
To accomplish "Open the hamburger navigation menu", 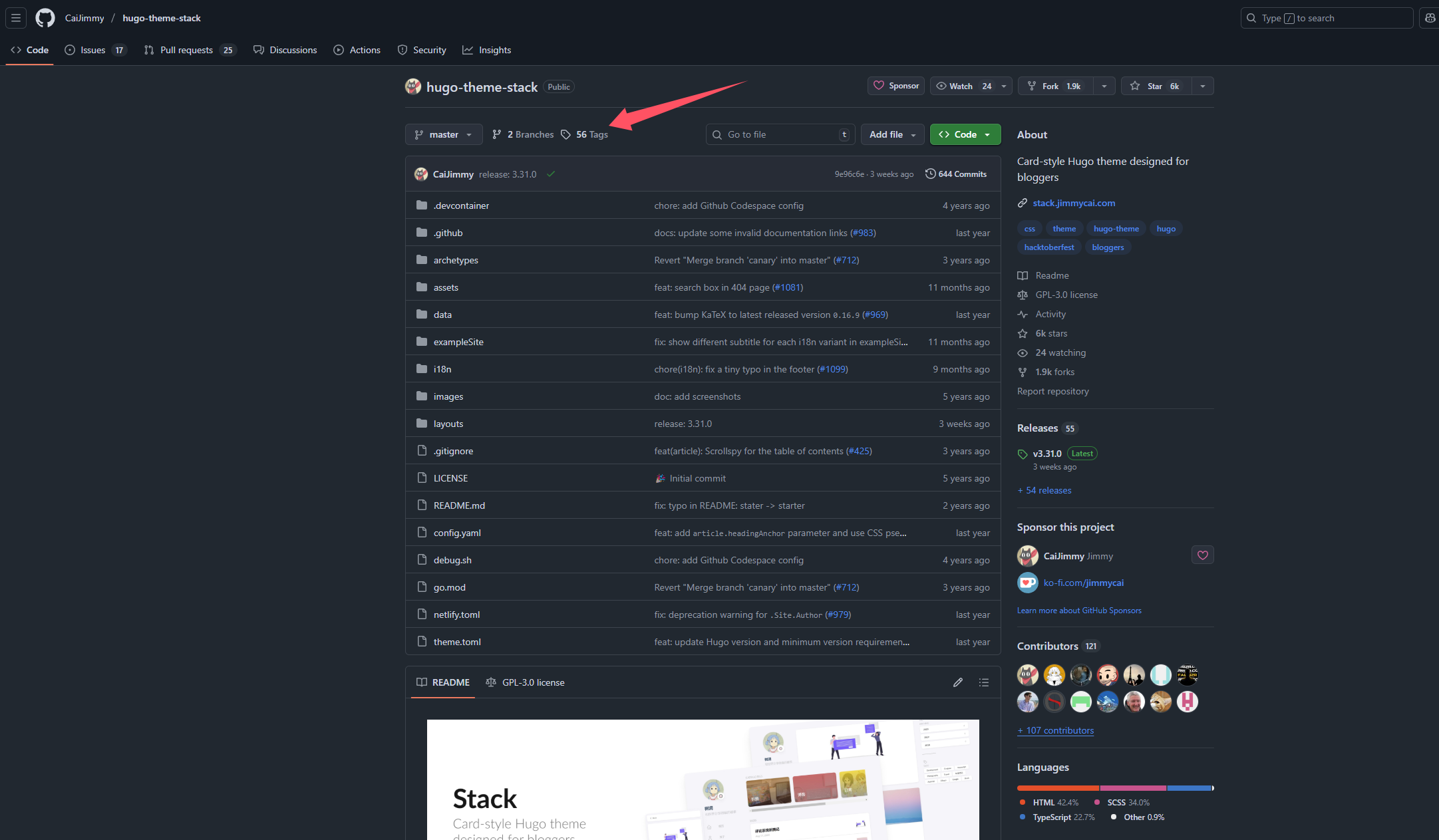I will (16, 18).
